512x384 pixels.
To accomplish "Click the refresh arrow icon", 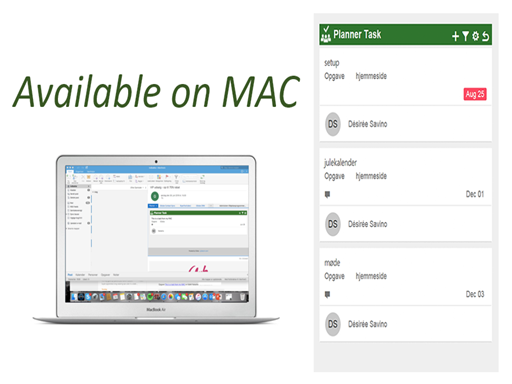I will click(486, 36).
